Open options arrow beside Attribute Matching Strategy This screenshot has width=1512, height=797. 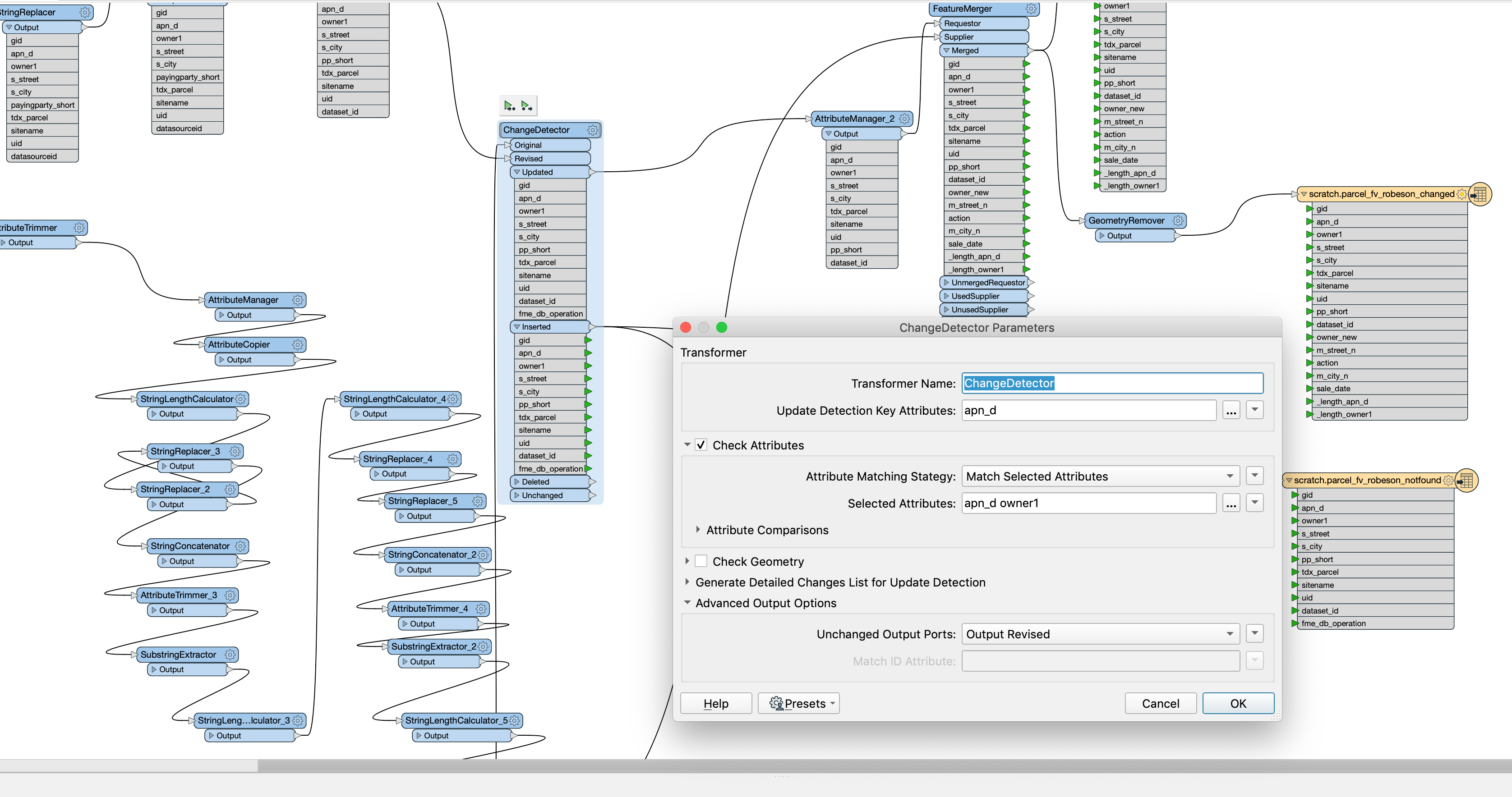click(1255, 475)
